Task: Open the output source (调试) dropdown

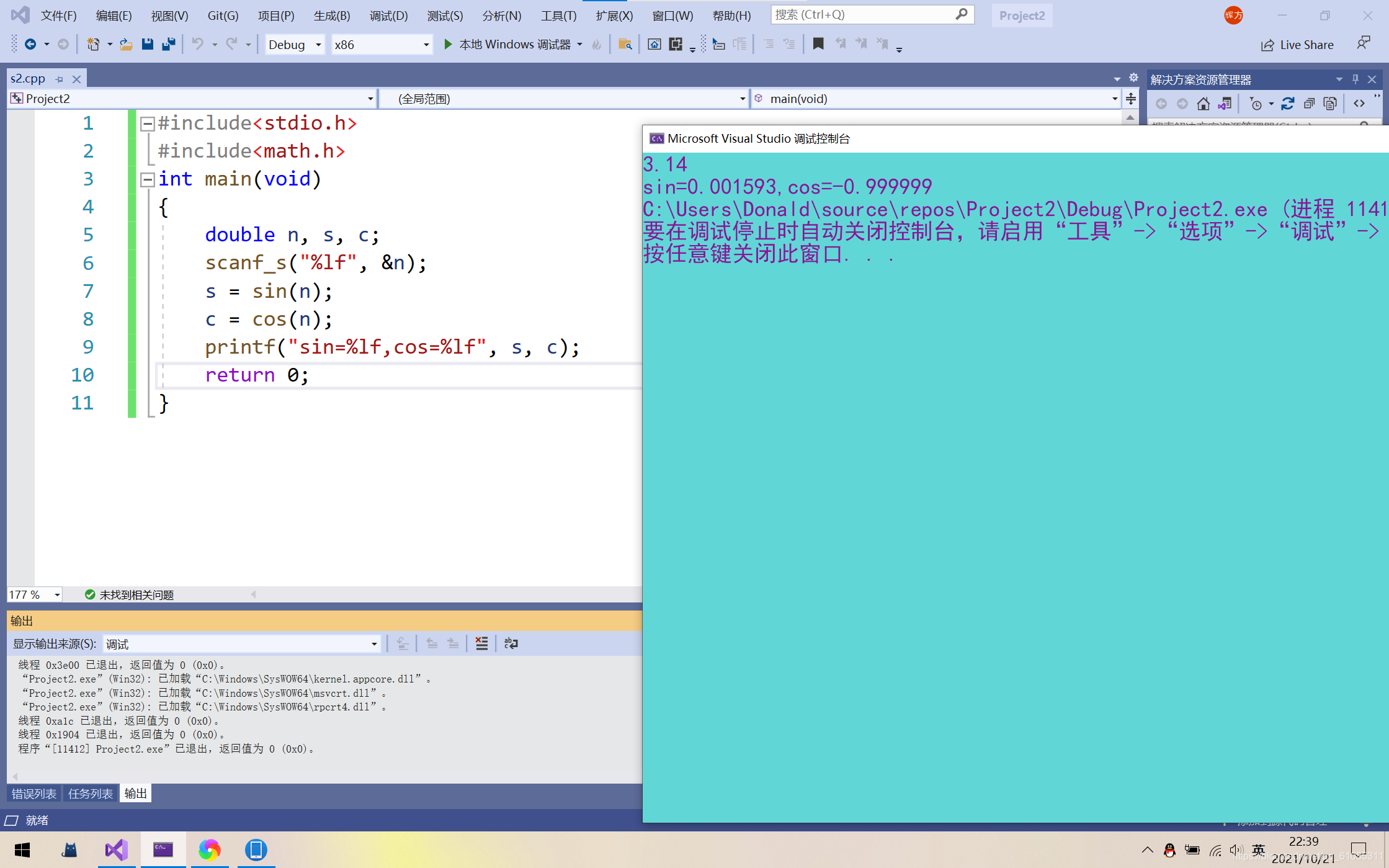Action: point(241,644)
